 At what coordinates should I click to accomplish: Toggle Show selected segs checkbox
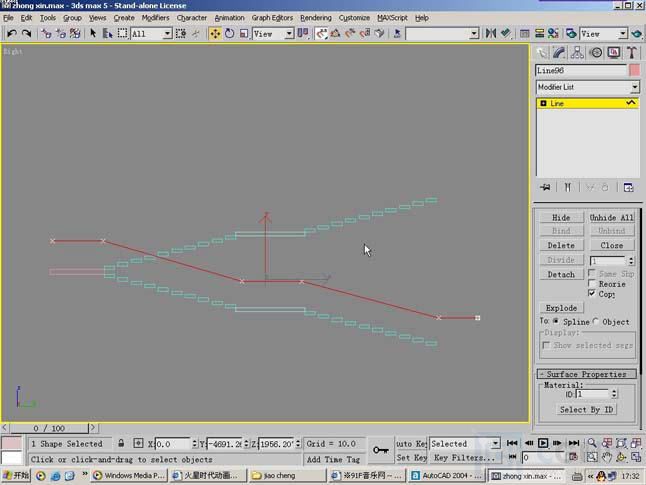(x=547, y=345)
